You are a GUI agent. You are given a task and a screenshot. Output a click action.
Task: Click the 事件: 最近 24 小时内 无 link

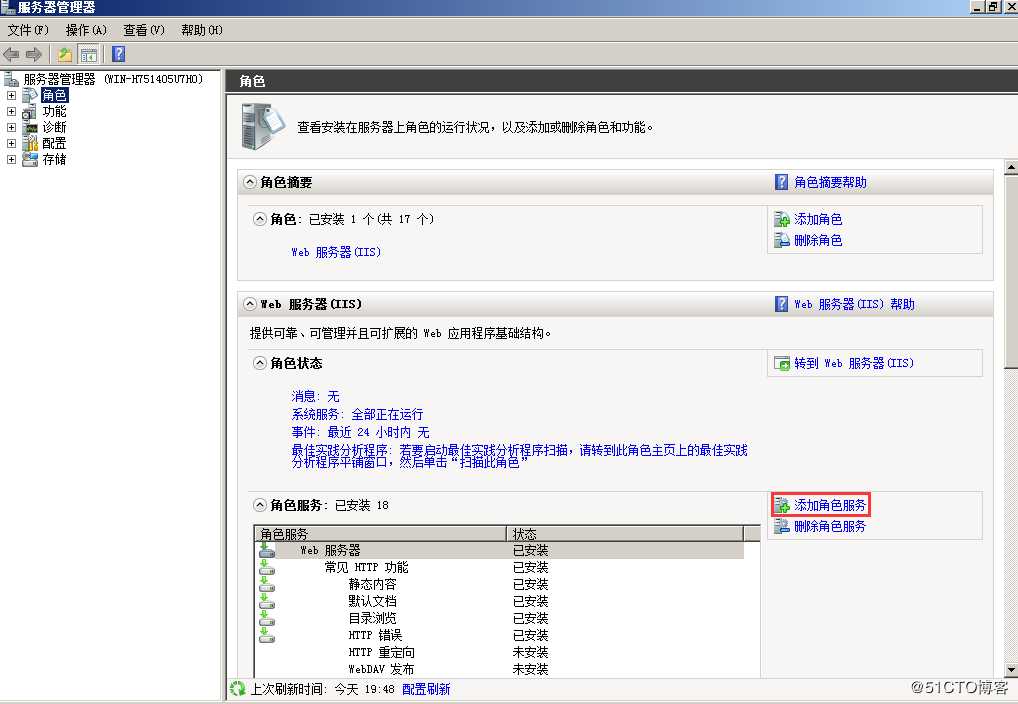(360, 433)
